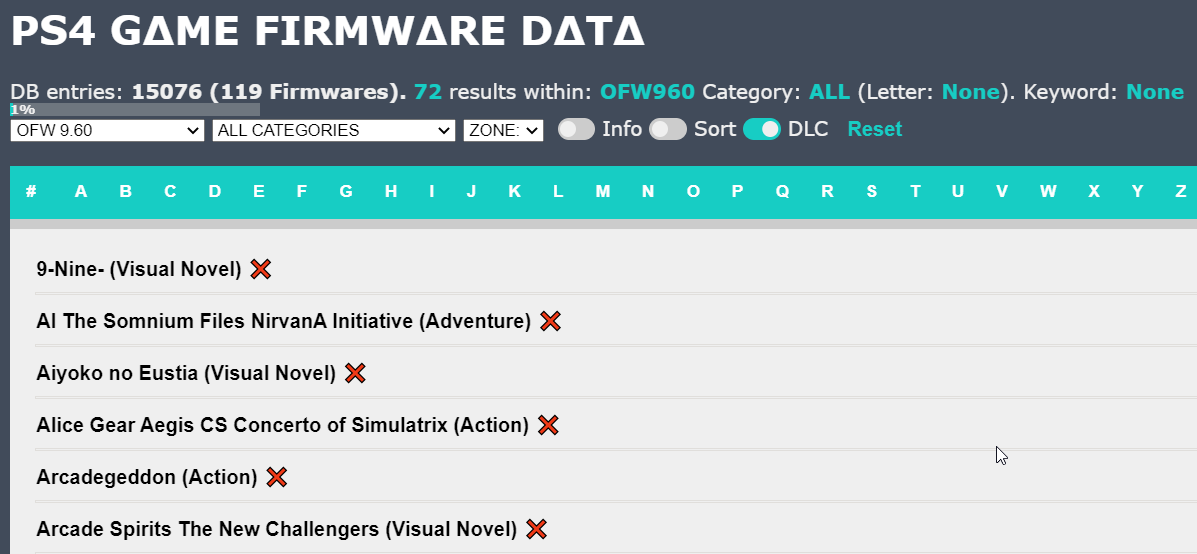Filter games by letter B
1197x554 pixels.
click(125, 192)
